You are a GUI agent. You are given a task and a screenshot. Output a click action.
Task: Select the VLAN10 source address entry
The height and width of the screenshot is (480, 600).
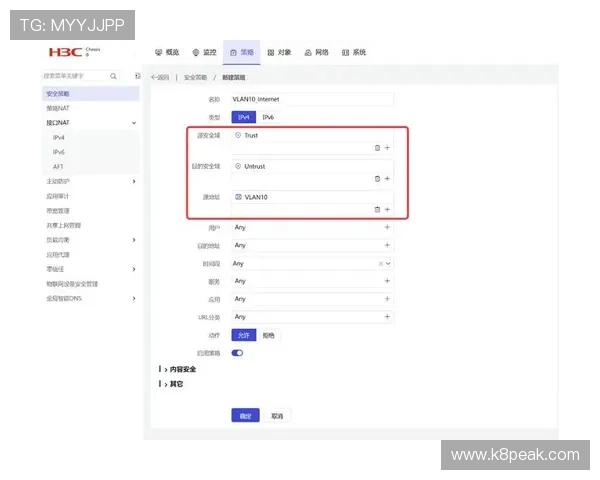tap(251, 197)
